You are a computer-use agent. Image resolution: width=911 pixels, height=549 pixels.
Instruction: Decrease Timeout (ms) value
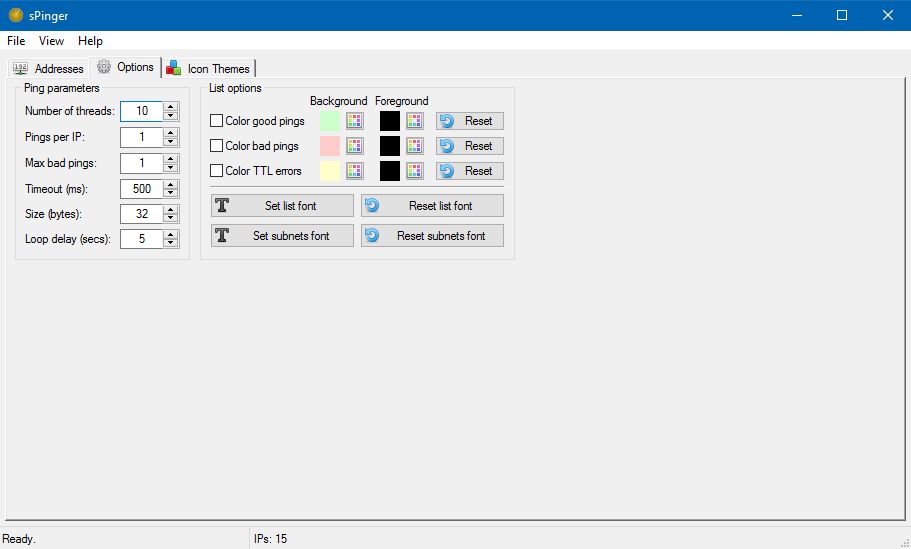[x=170, y=193]
